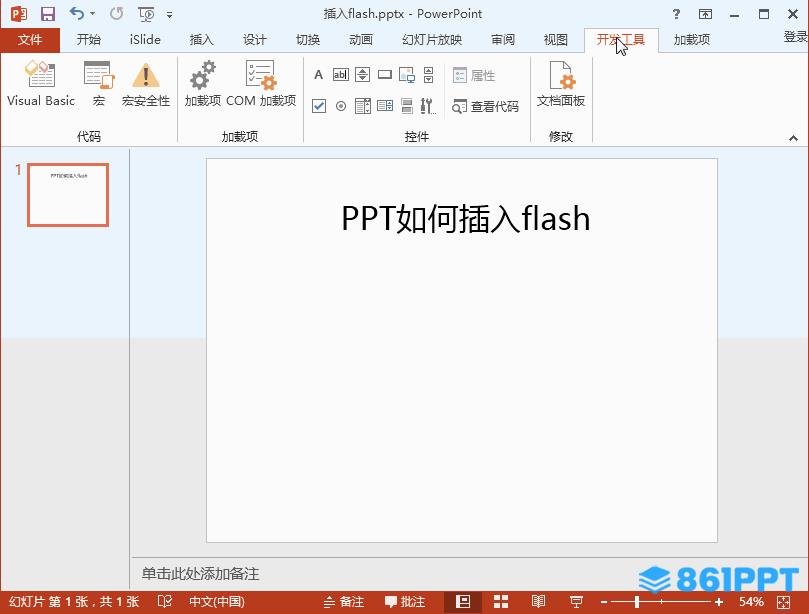Viewport: 809px width, 614px height.
Task: Toggle the 备注 (Notes) pane button
Action: 344,602
